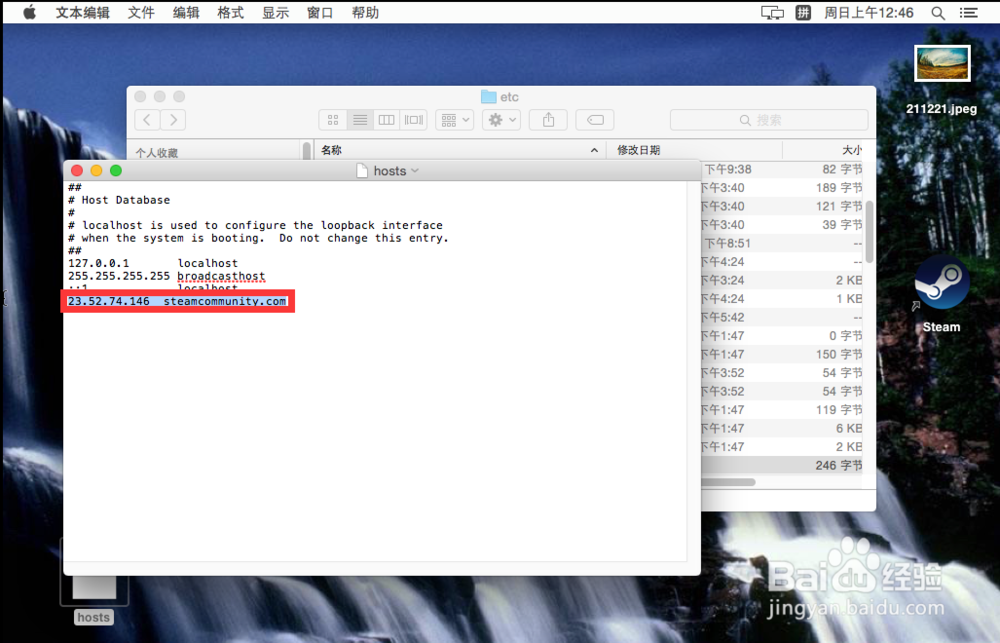Sort Finder list by 名称 column

click(x=459, y=150)
